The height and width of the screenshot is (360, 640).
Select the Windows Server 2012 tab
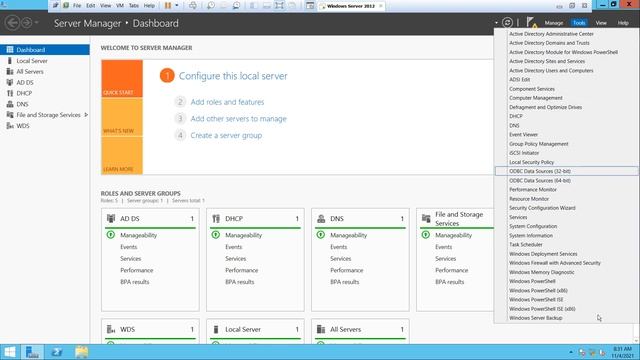click(351, 6)
